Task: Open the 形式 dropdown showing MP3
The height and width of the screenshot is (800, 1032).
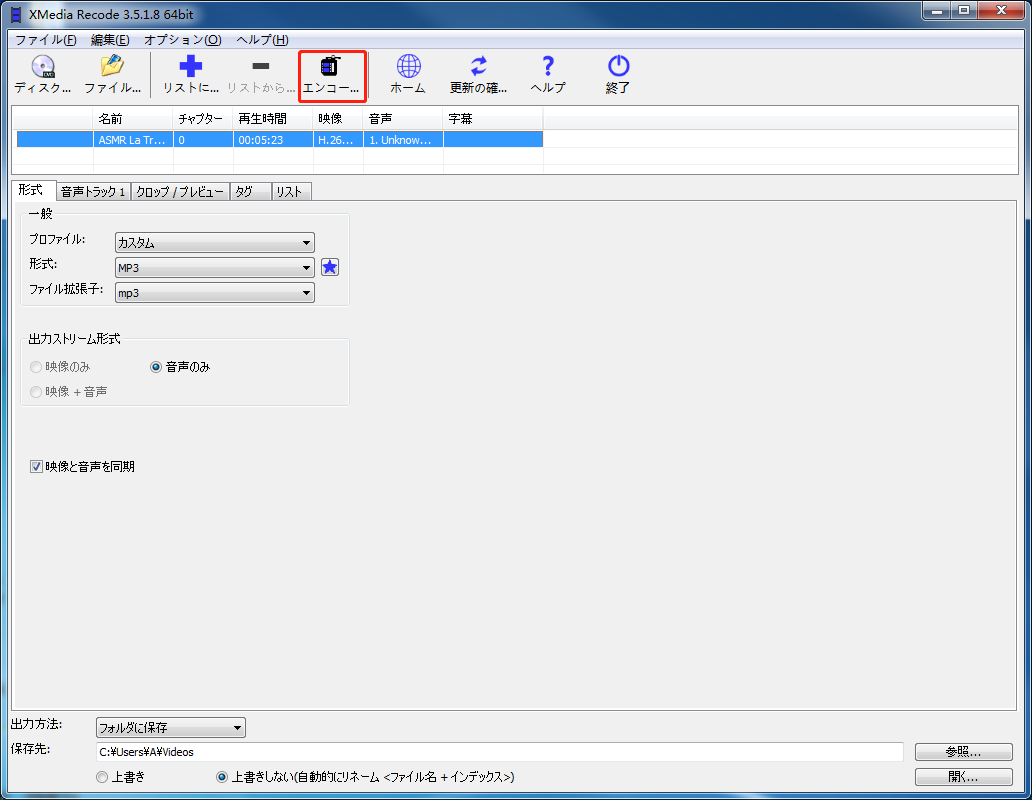Action: [215, 268]
